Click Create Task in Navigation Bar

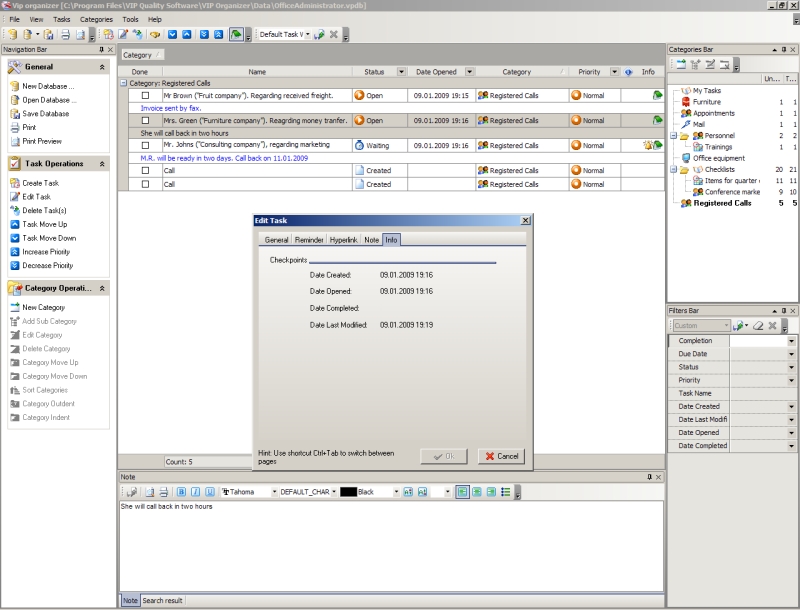coord(40,183)
